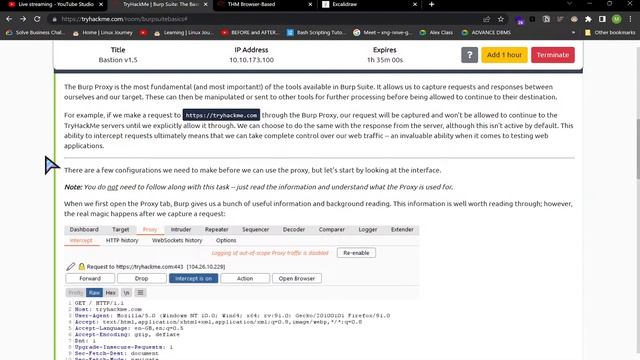
Task: Open the Meet bookmark
Action: click(383, 33)
